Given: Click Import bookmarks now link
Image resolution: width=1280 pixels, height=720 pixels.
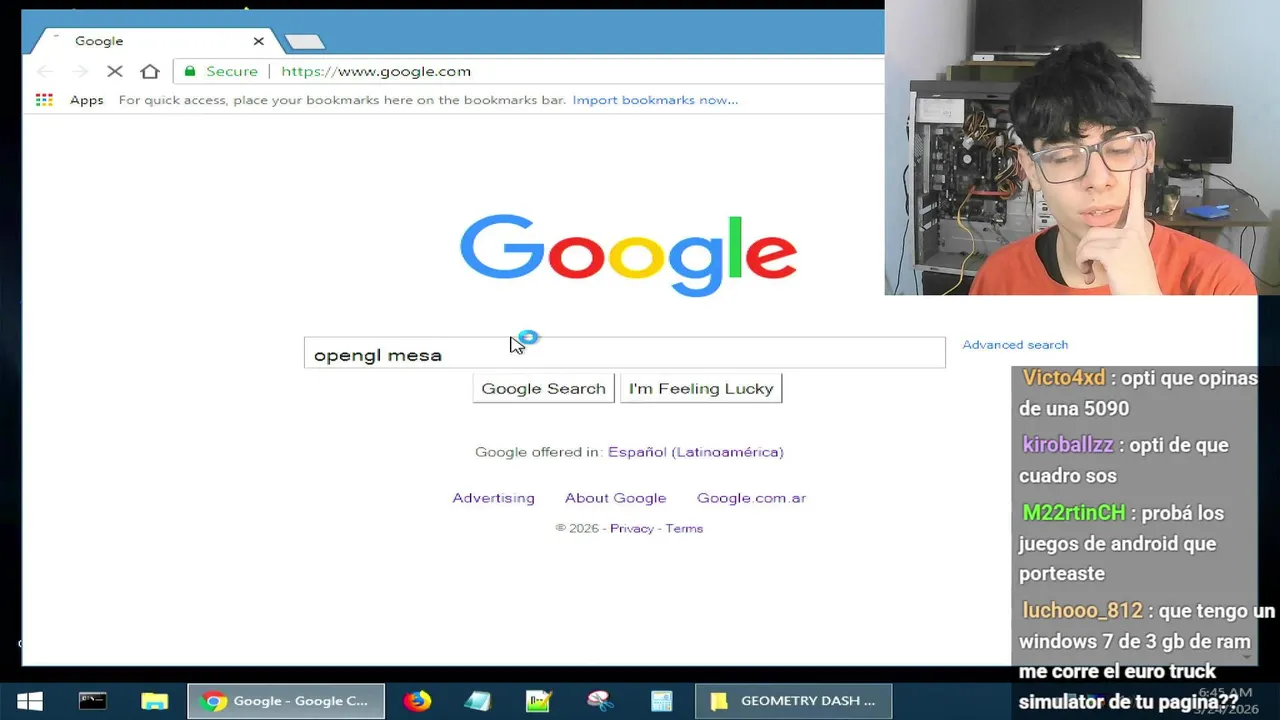Looking at the screenshot, I should point(655,100).
